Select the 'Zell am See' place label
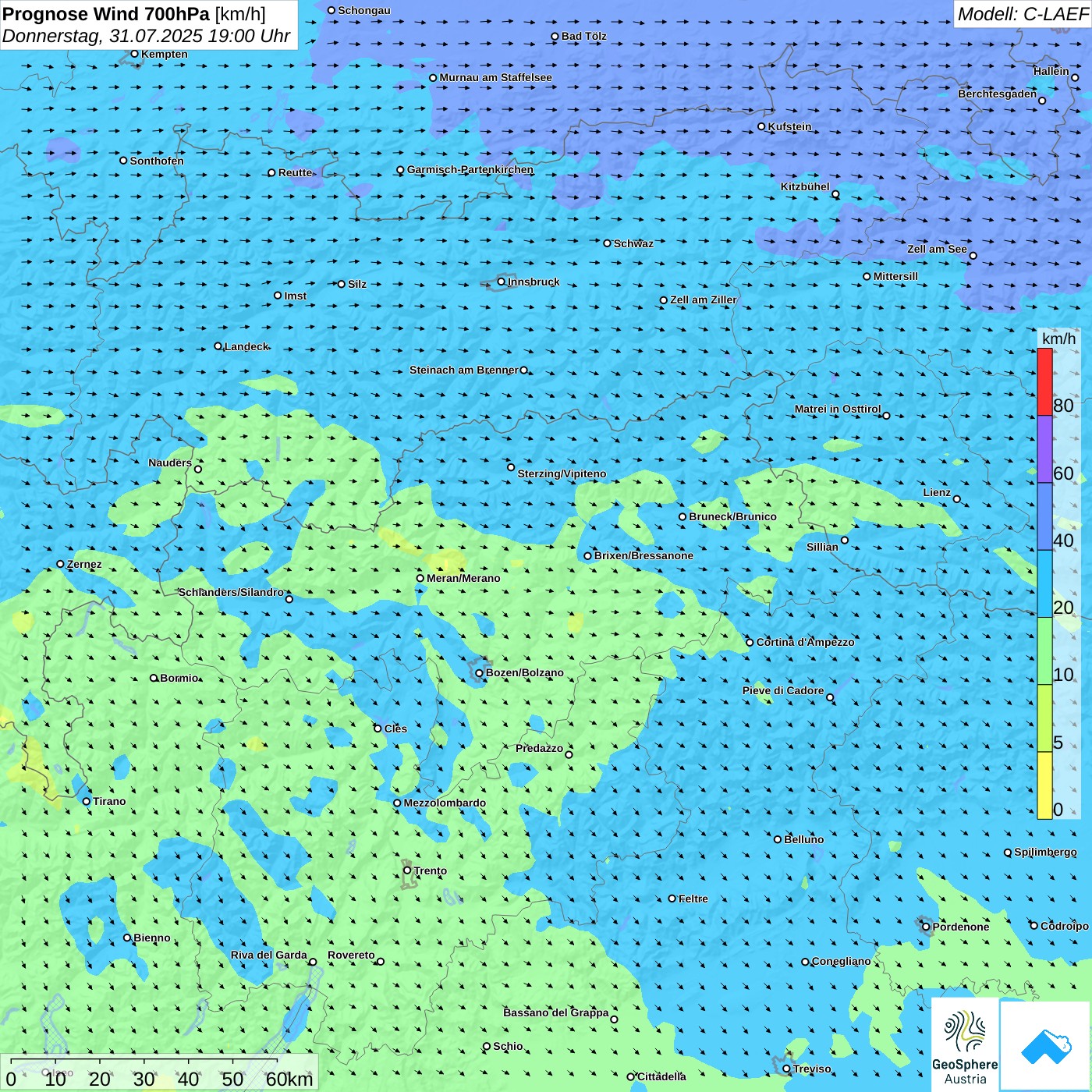This screenshot has height=1092, width=1092. (937, 249)
